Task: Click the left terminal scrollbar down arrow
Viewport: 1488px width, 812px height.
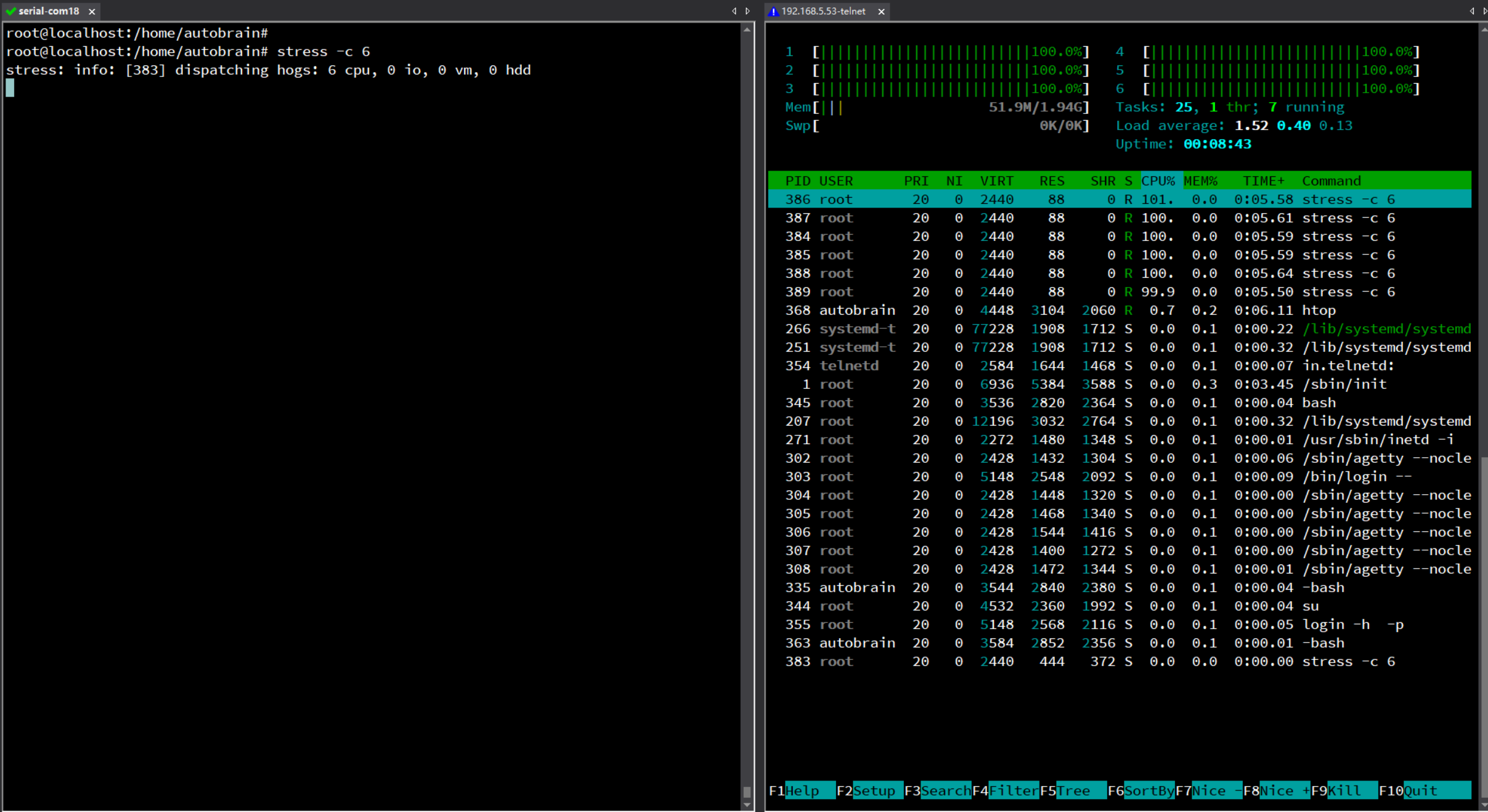Action: click(x=747, y=805)
